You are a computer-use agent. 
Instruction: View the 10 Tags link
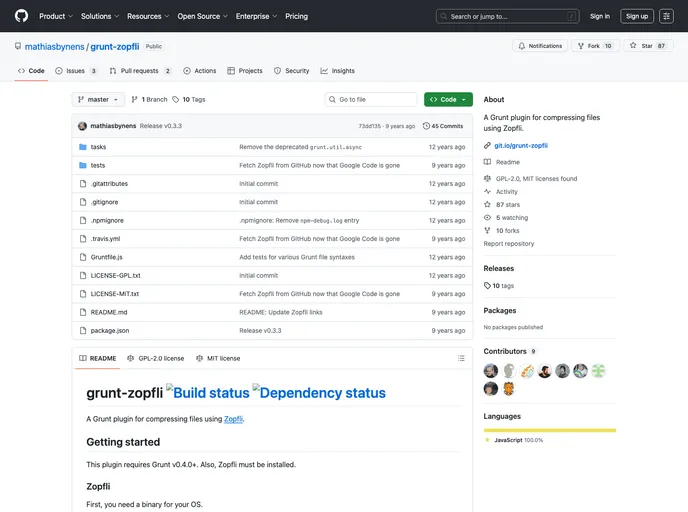189,100
